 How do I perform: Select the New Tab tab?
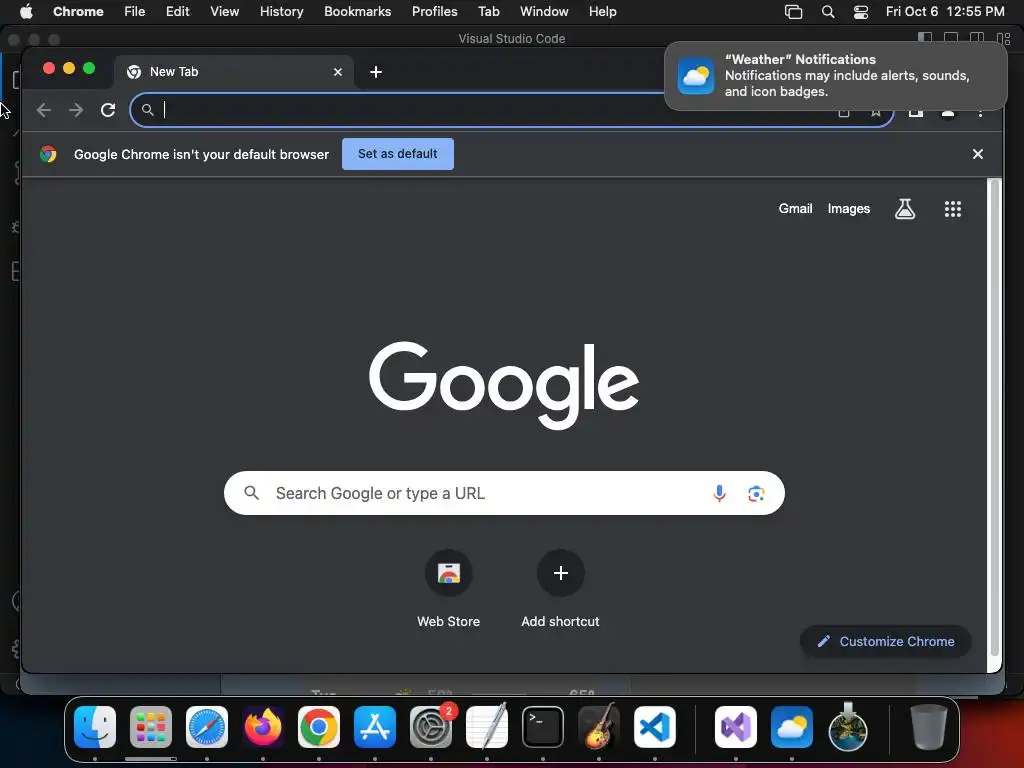(x=234, y=72)
